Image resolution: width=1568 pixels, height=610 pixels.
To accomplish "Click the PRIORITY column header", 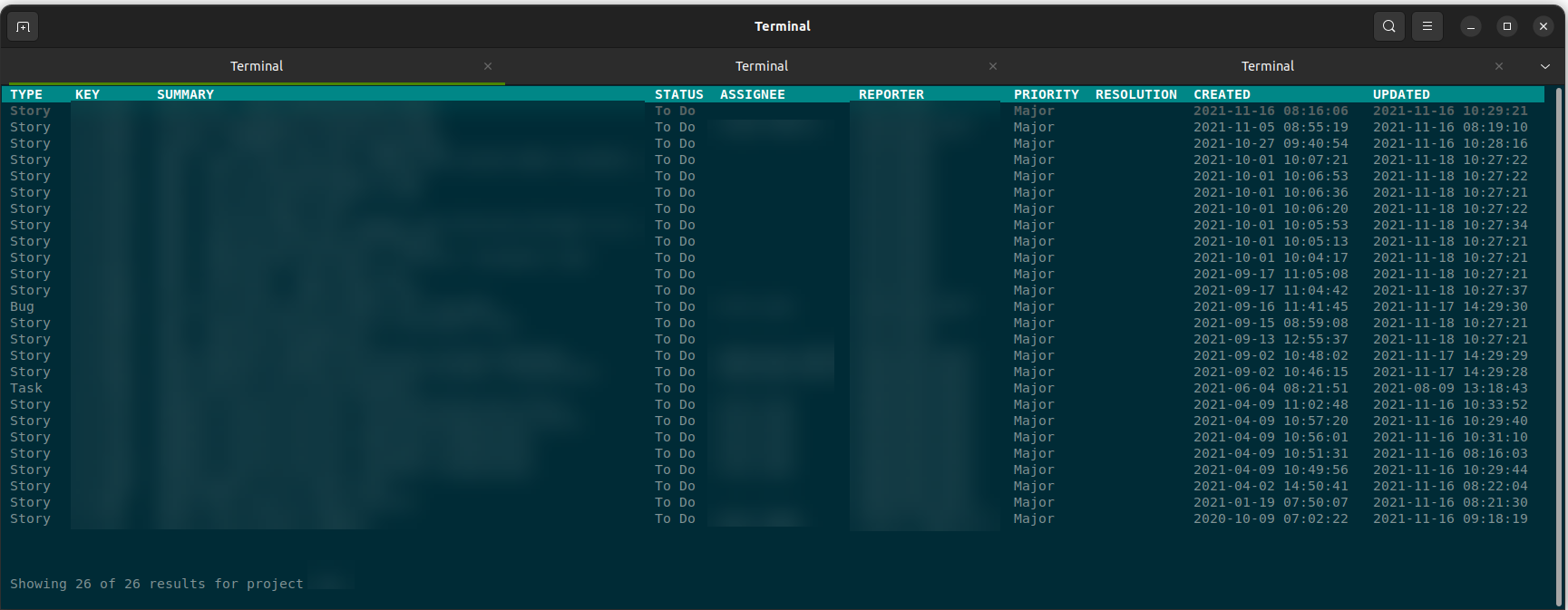I will [x=1046, y=94].
